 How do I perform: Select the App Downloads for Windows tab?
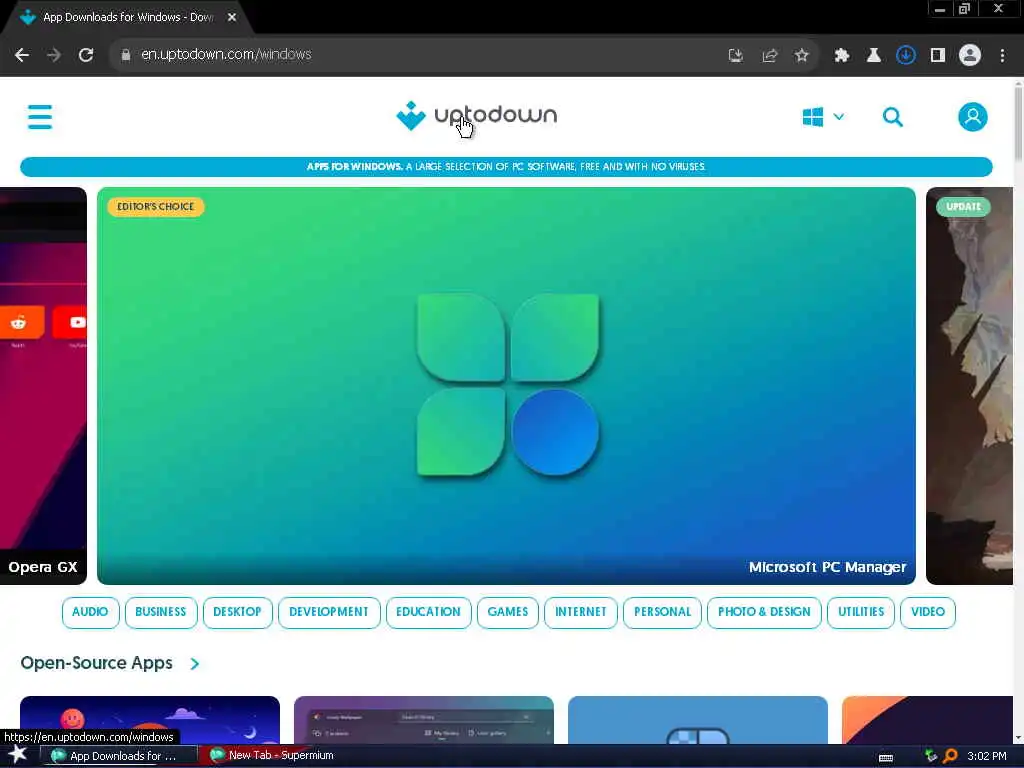(127, 17)
